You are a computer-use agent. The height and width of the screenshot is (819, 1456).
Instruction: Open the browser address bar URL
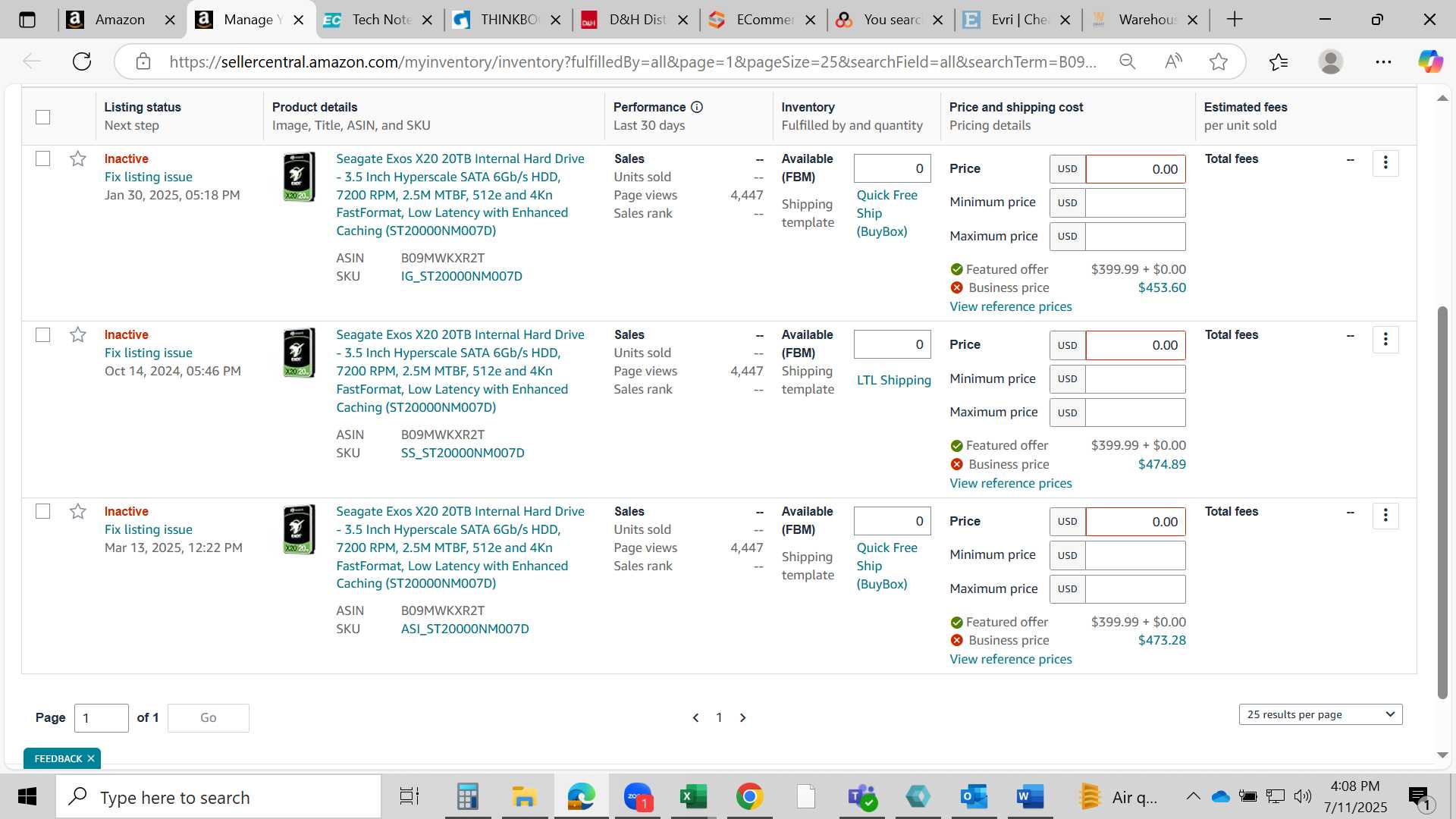(x=632, y=61)
